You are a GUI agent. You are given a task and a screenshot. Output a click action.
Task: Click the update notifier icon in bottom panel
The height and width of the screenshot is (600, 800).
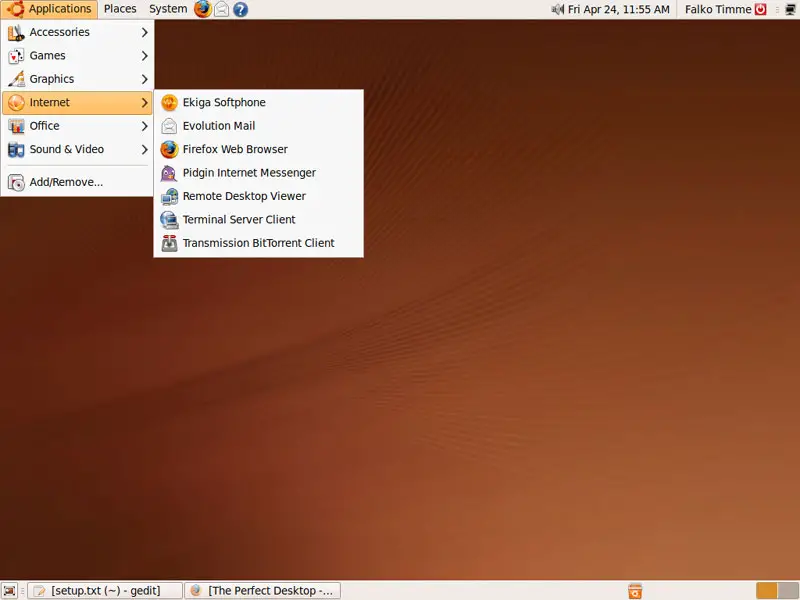pos(635,591)
